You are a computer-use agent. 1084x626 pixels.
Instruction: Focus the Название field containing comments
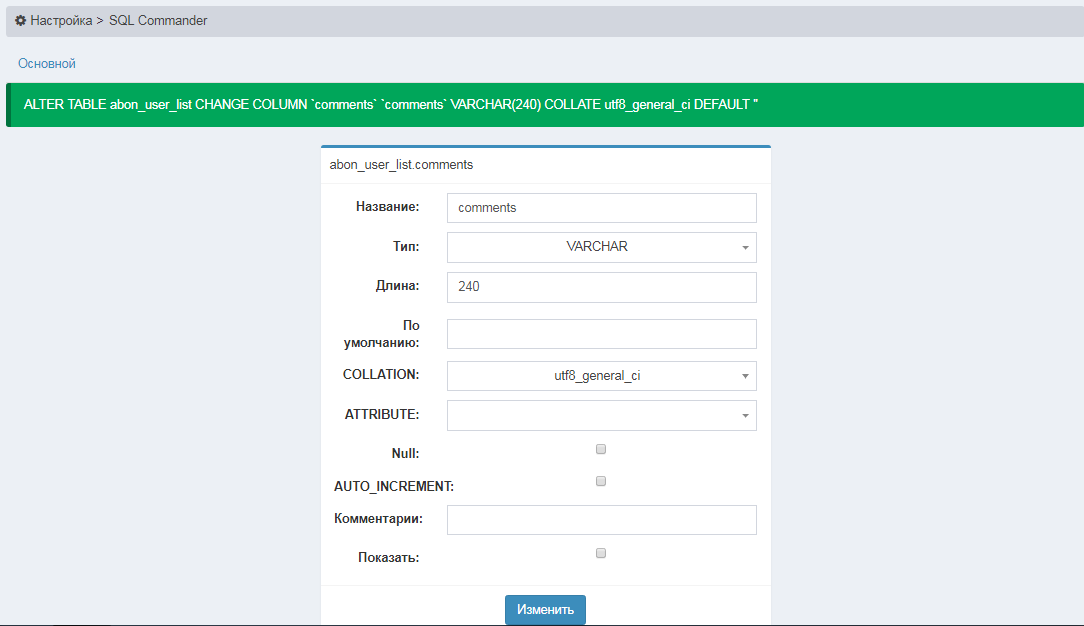pos(601,208)
